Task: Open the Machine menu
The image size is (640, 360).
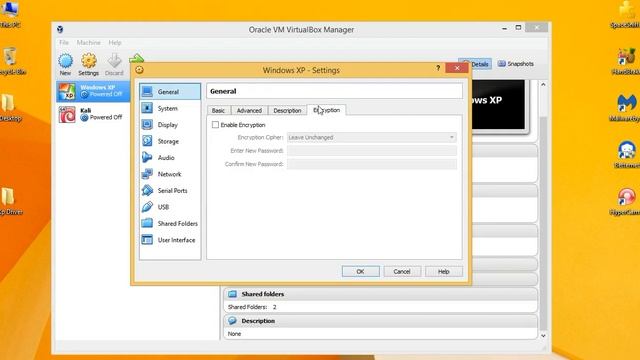Action: 89,42
